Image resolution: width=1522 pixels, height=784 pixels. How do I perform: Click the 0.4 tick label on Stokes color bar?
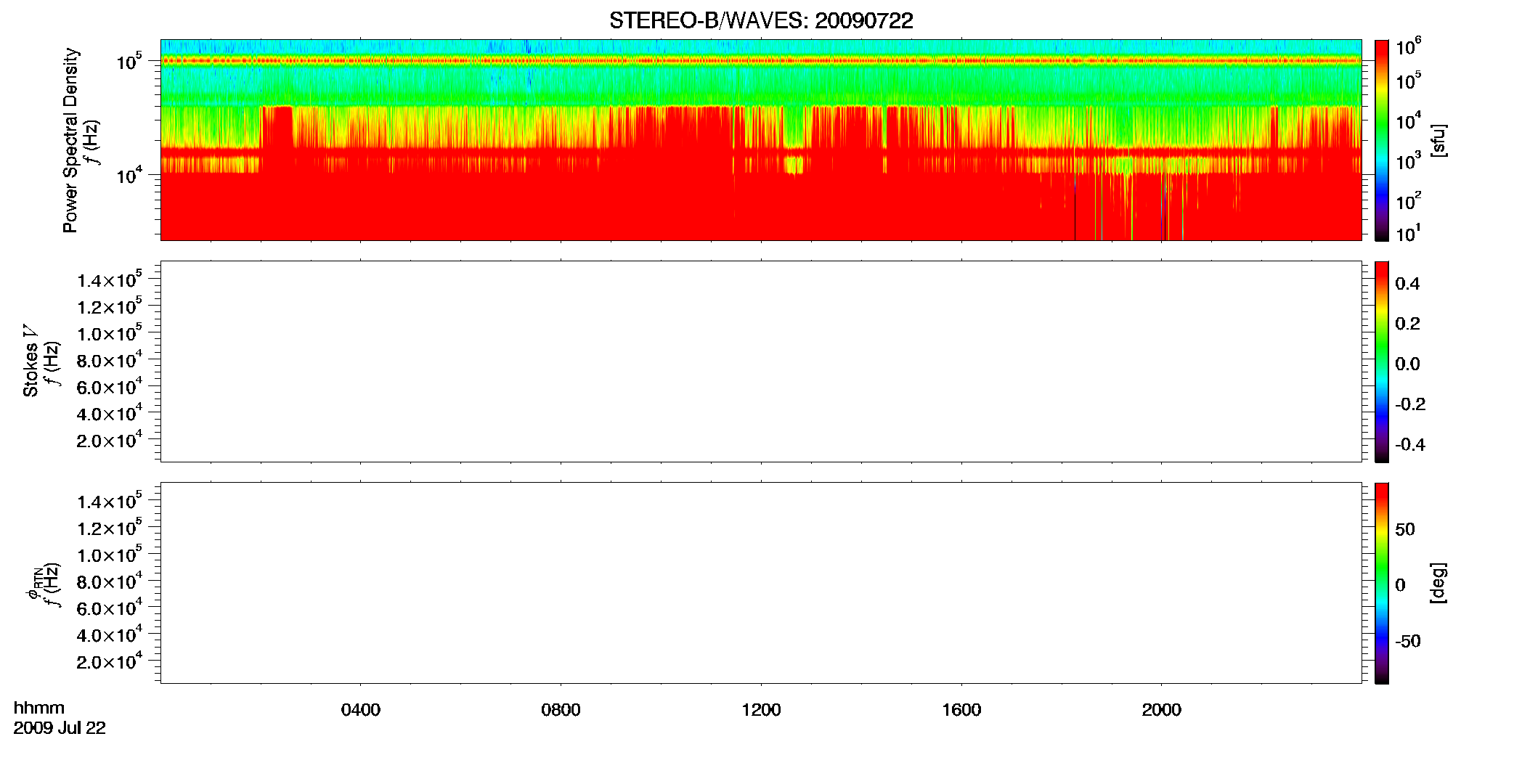(1407, 284)
